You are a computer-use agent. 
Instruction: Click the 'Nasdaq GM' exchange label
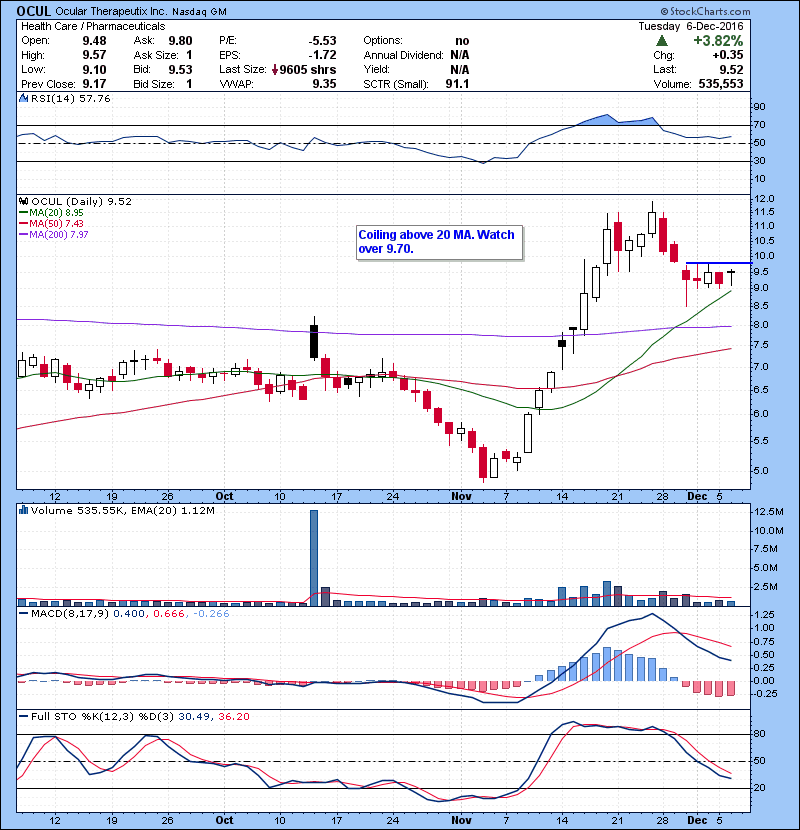coord(200,11)
